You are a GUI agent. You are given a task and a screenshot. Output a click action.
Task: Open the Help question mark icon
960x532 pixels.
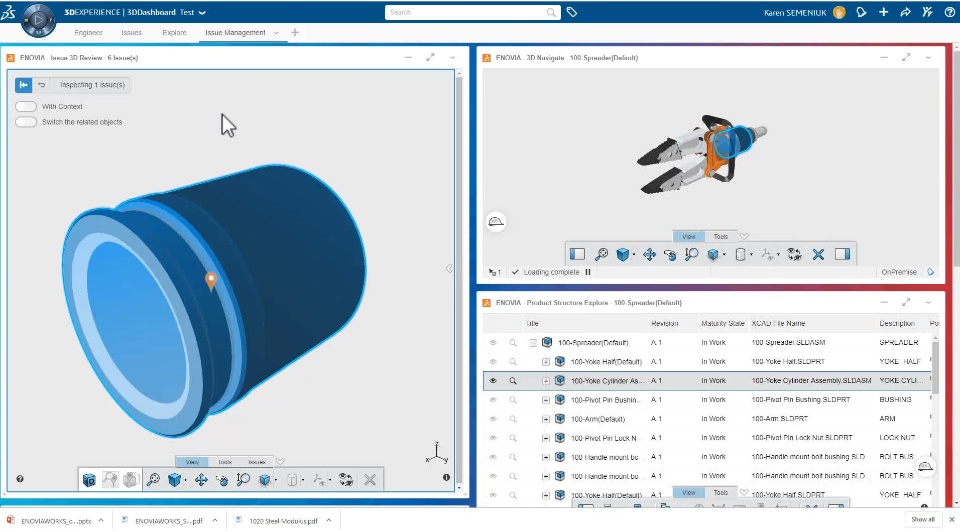click(x=950, y=12)
